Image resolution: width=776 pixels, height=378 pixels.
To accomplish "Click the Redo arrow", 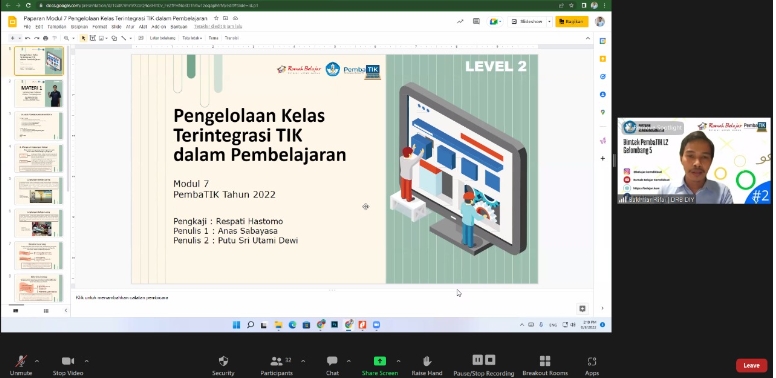I will pos(37,38).
